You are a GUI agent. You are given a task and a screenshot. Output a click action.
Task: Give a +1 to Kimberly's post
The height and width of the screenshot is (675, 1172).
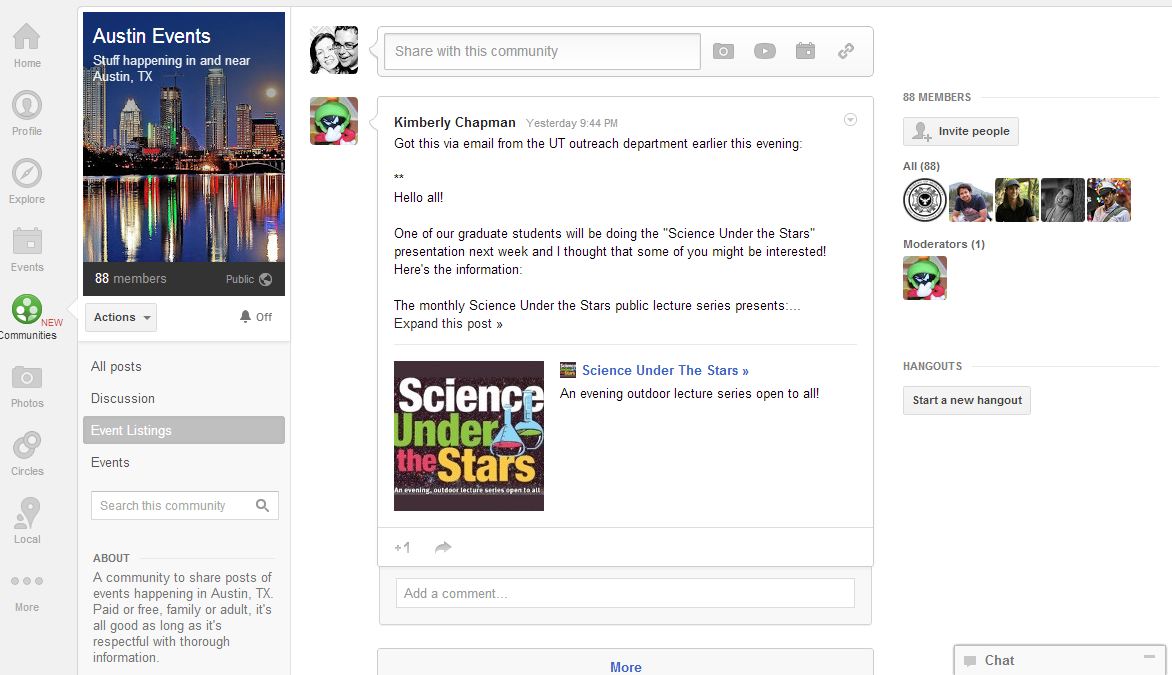tap(402, 547)
